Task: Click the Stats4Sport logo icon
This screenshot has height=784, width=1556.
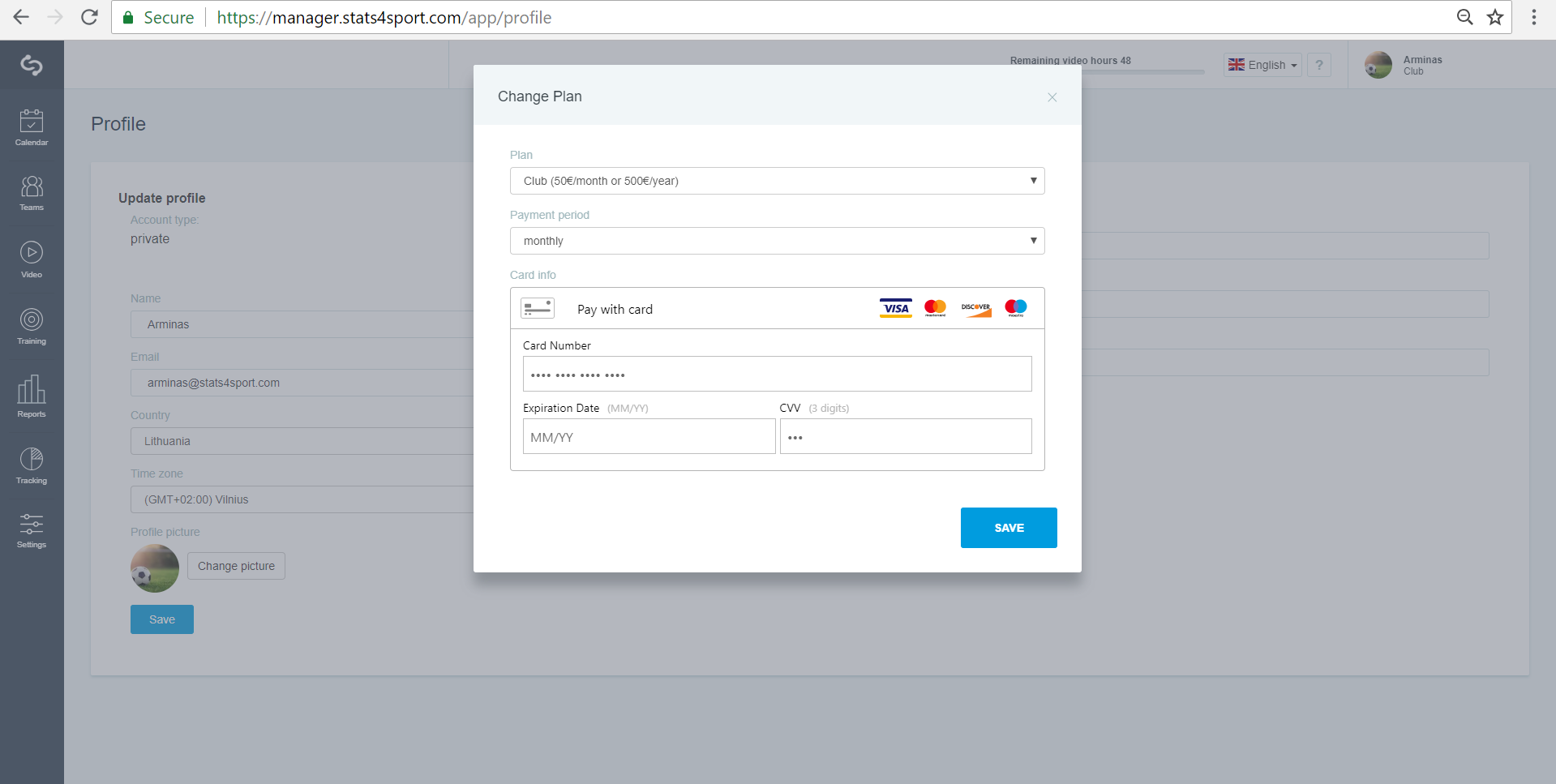Action: (32, 65)
